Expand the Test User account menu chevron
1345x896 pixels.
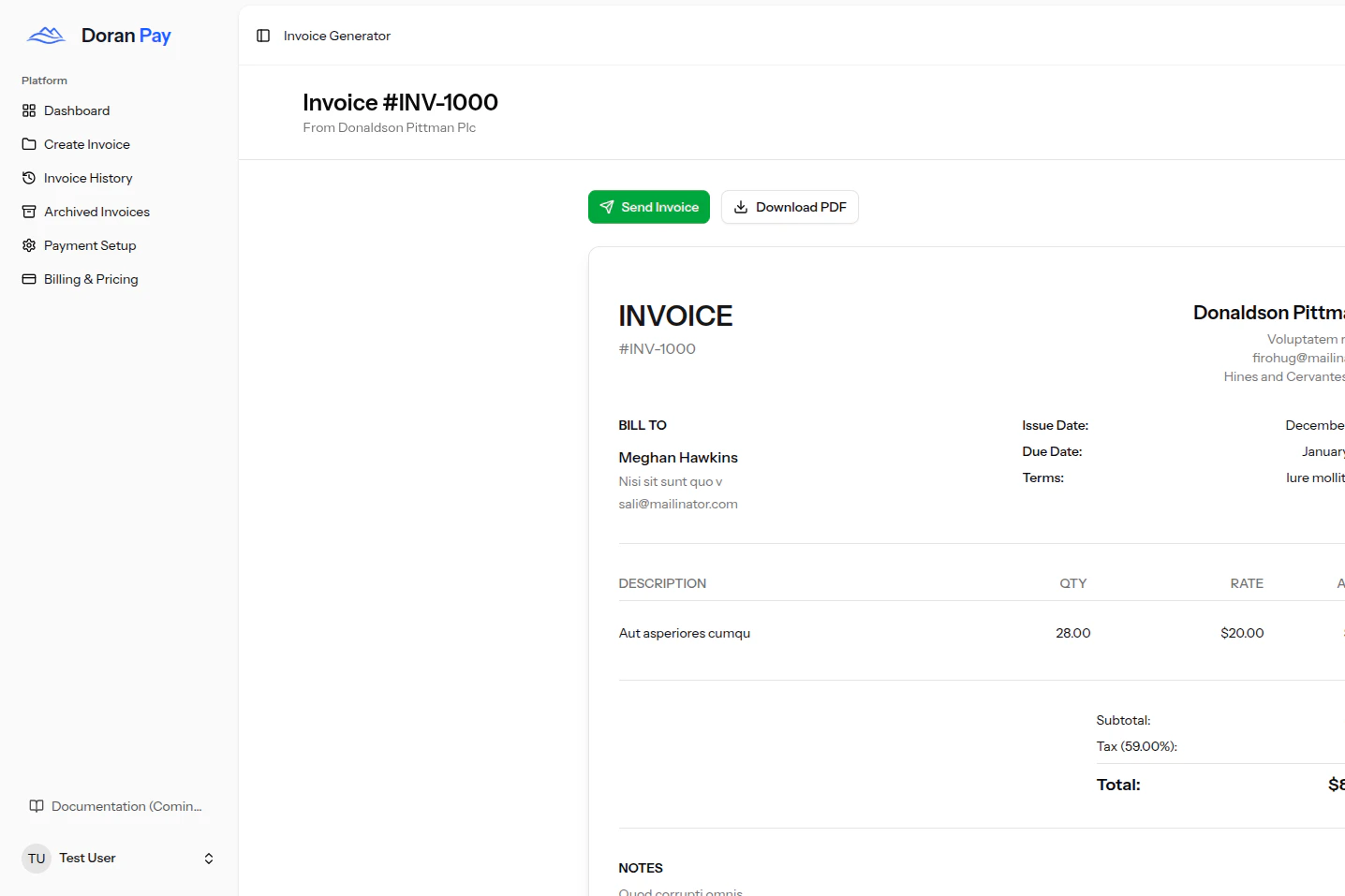click(208, 858)
